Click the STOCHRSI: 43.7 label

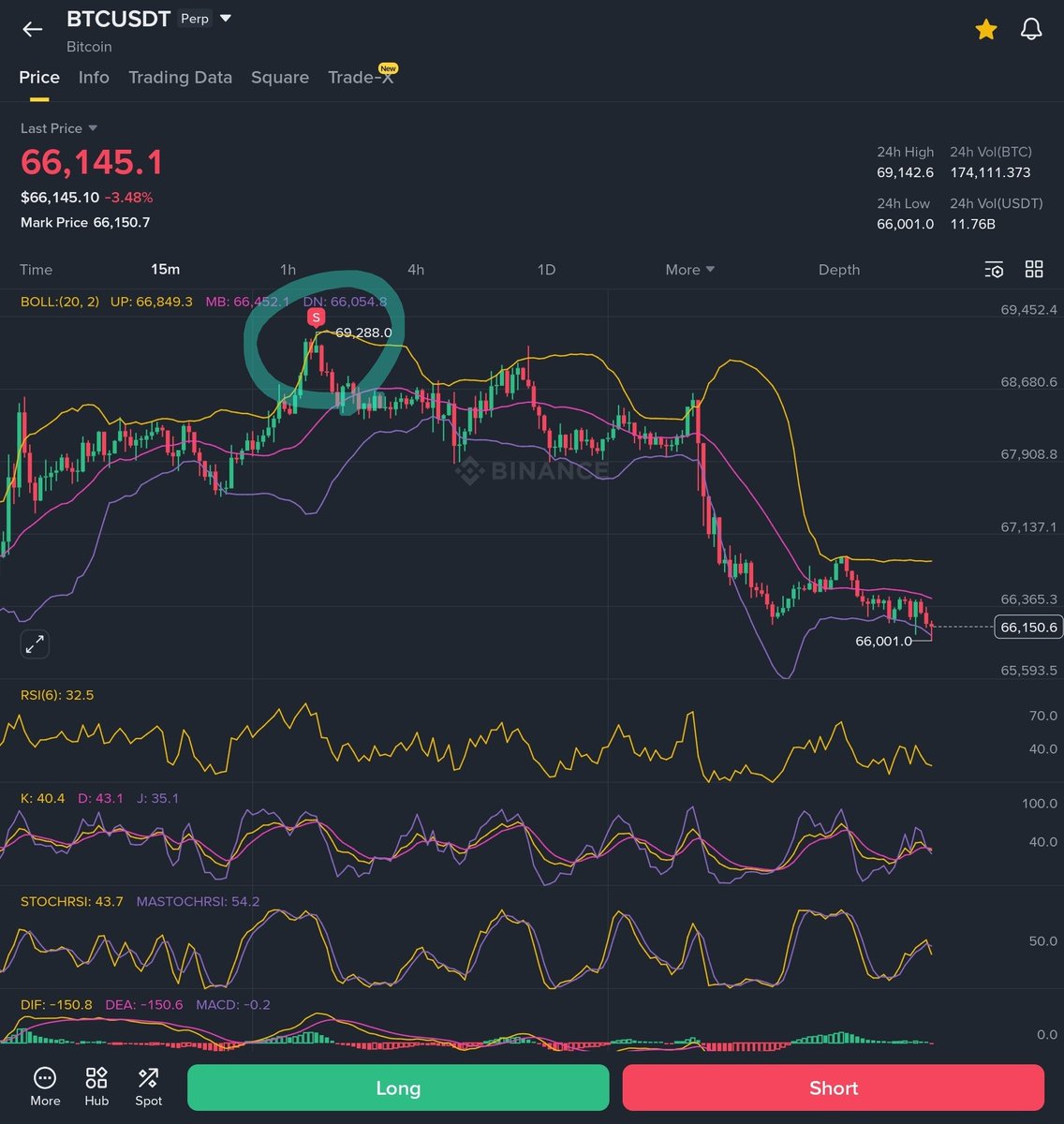coord(72,901)
